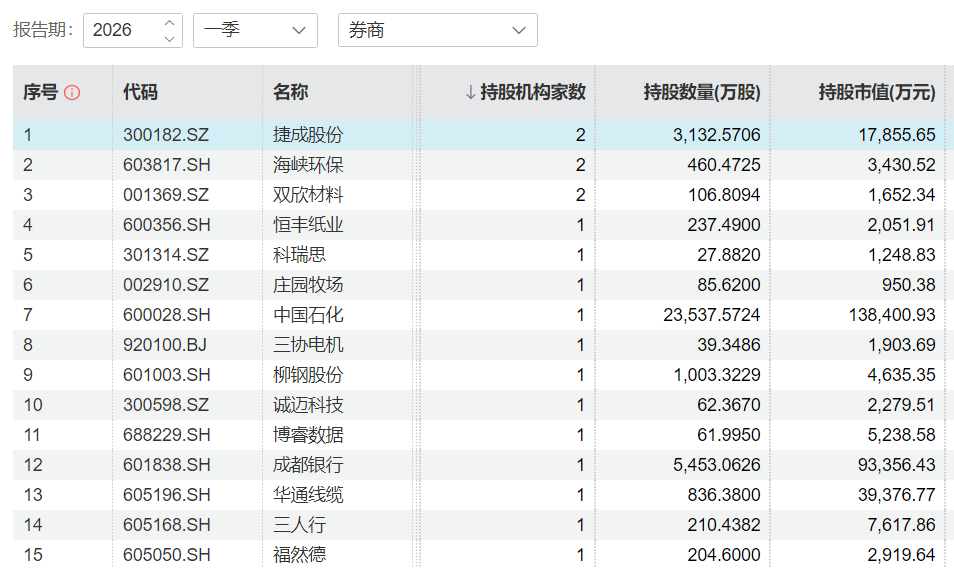The height and width of the screenshot is (568, 954).
Task: Select stock code 600028.SH
Action: click(x=167, y=315)
